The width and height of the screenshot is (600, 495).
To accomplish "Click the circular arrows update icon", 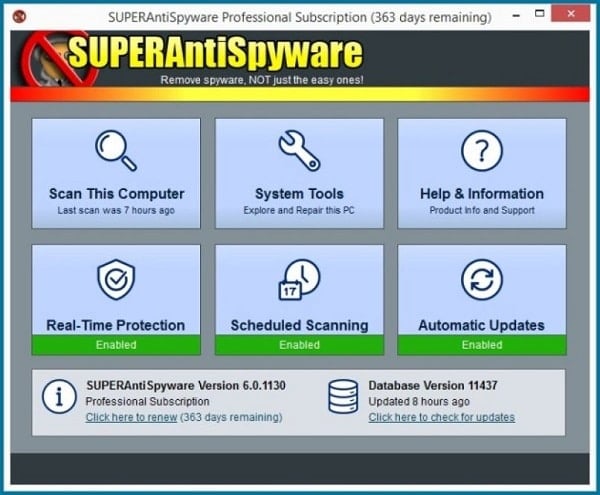I will coord(481,281).
